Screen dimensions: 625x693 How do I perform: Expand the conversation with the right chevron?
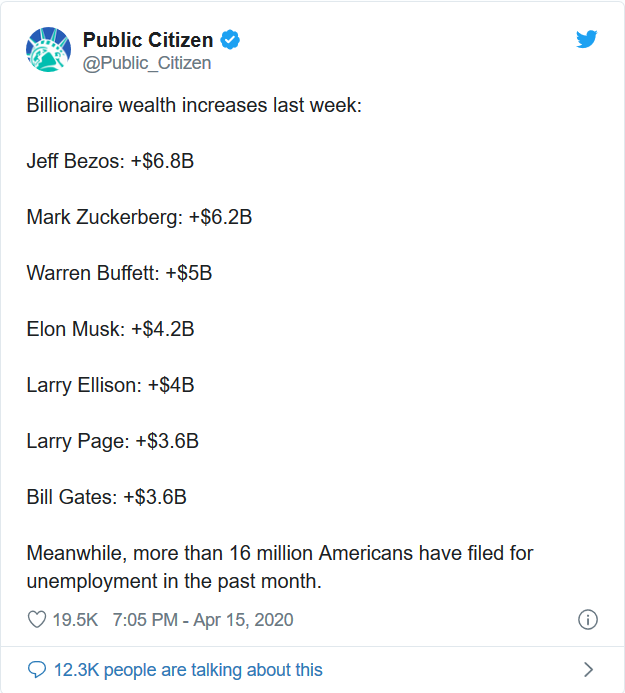click(588, 670)
